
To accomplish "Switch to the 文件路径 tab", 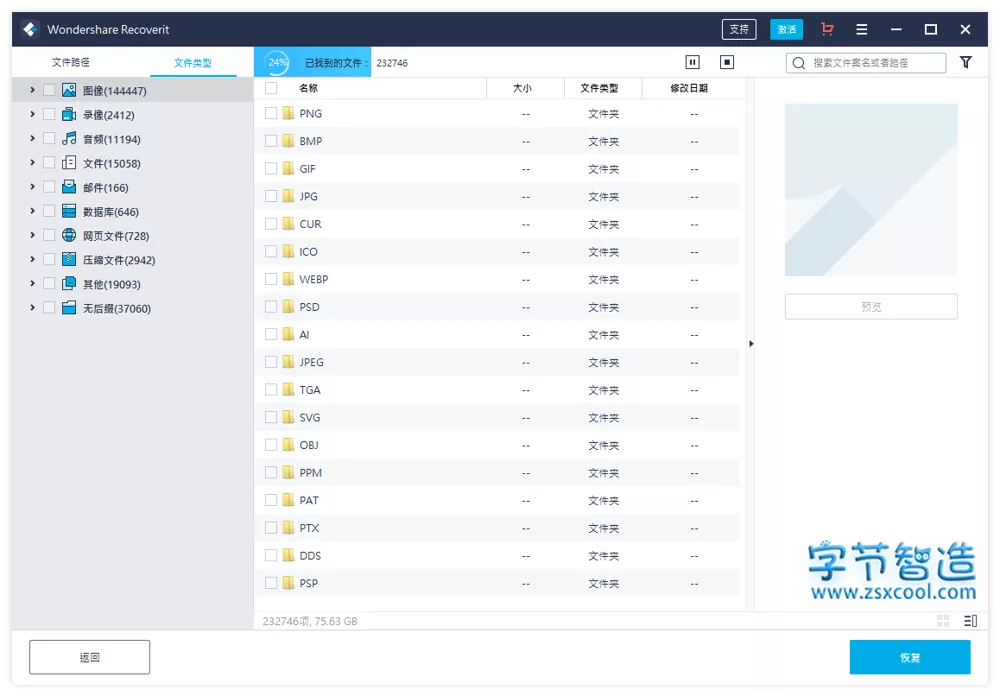I will click(71, 62).
